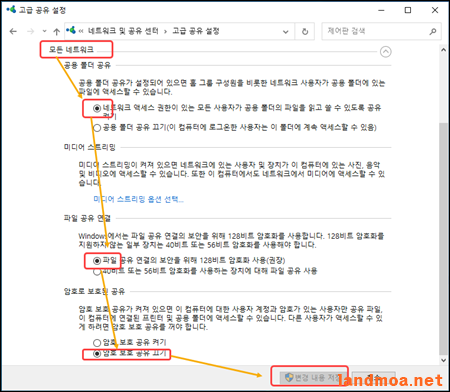Click the 암호로 보호된 공유 heading
450x392 pixels.
click(x=94, y=291)
